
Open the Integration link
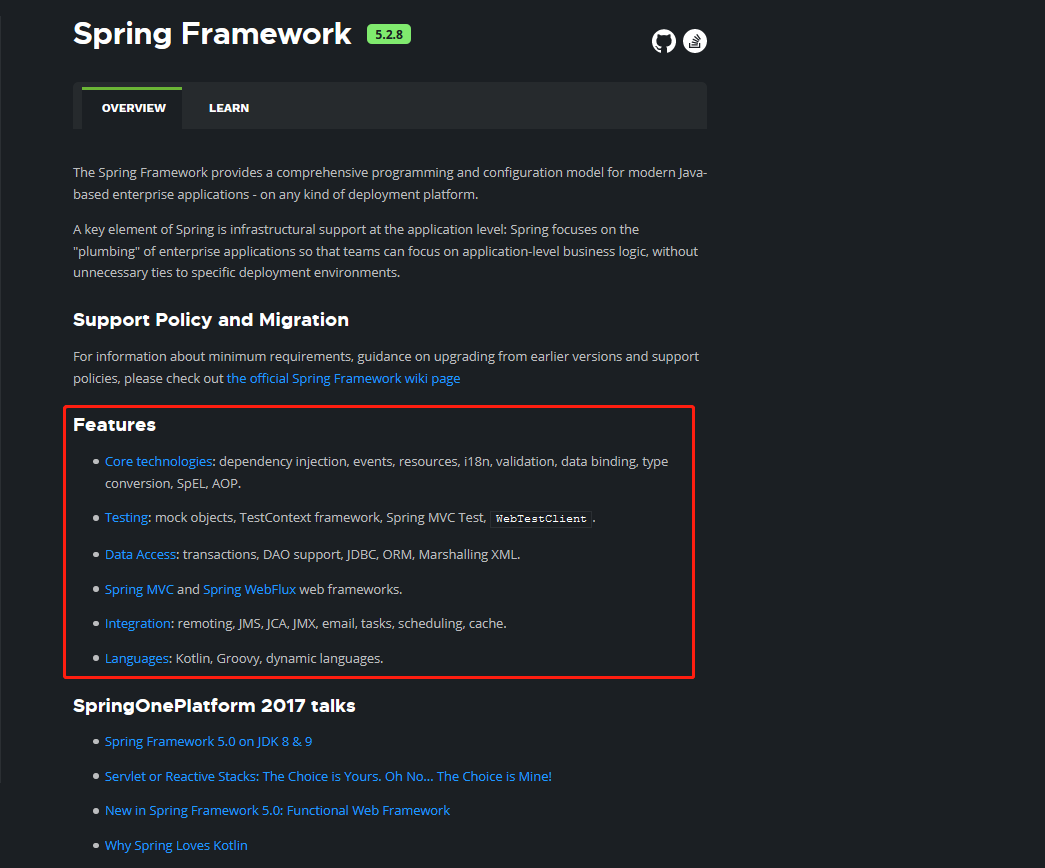[137, 623]
